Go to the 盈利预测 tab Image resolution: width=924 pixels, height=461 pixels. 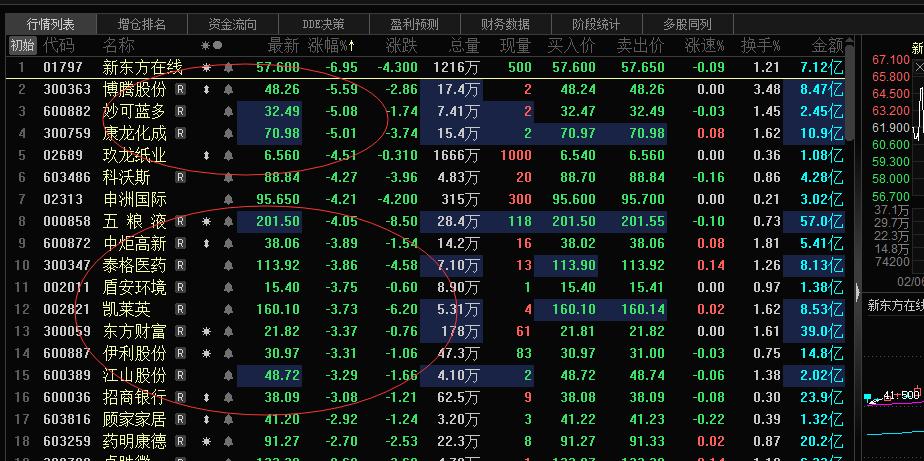[414, 24]
